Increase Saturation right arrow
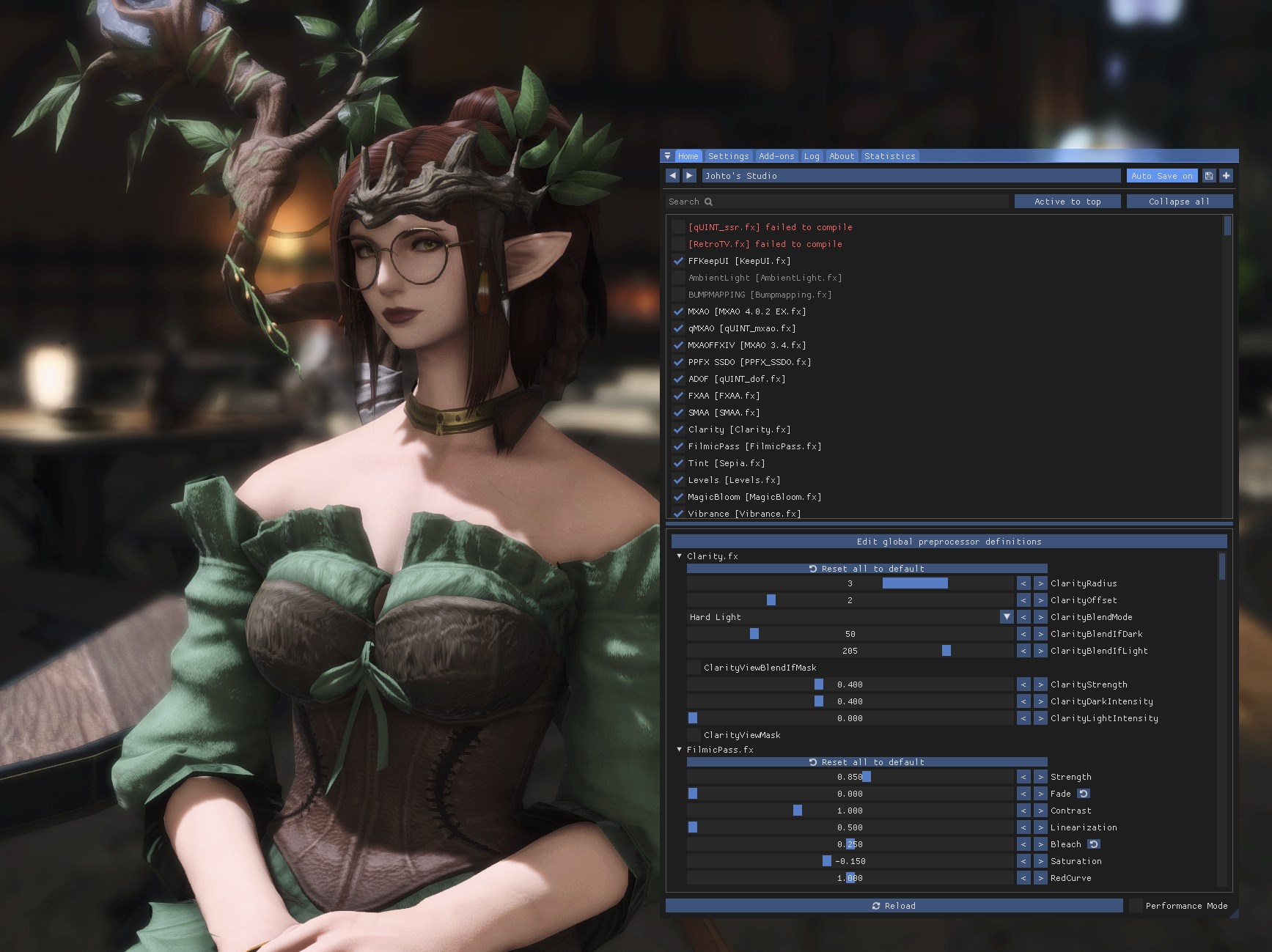1272x952 pixels. [x=1040, y=861]
